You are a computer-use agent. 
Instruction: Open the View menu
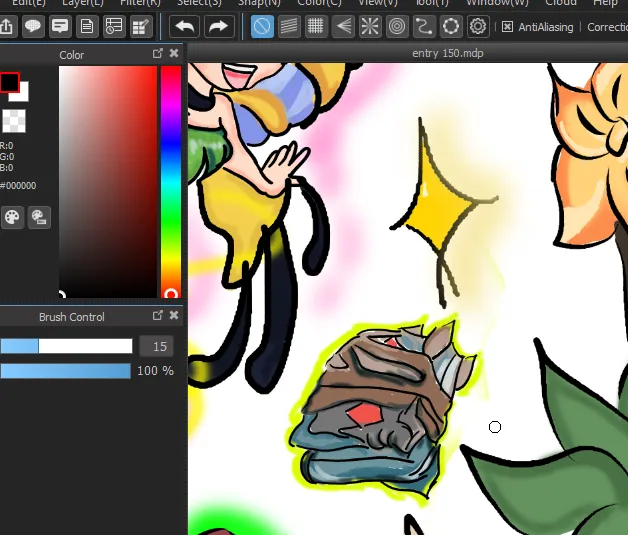378,3
